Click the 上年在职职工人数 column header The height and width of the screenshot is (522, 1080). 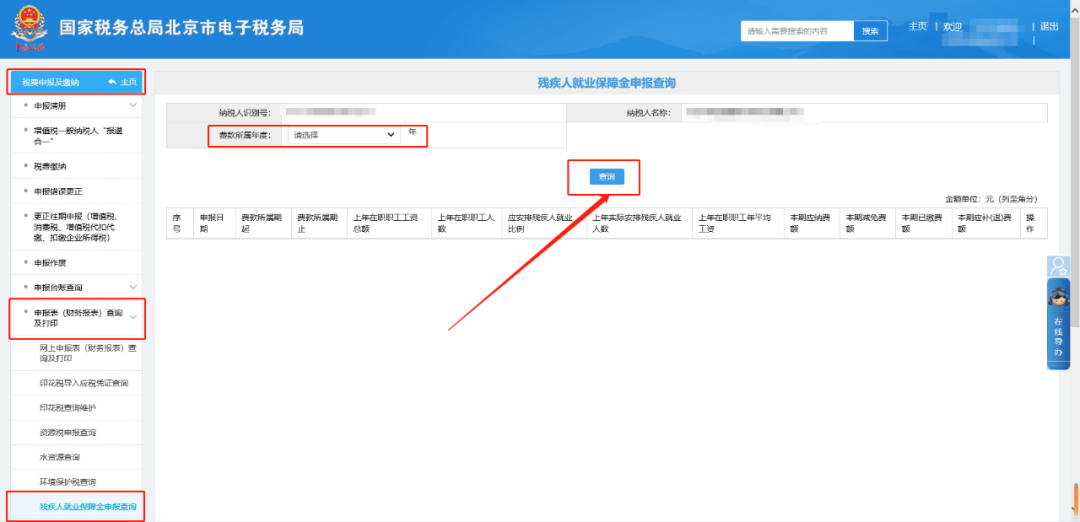(x=466, y=223)
